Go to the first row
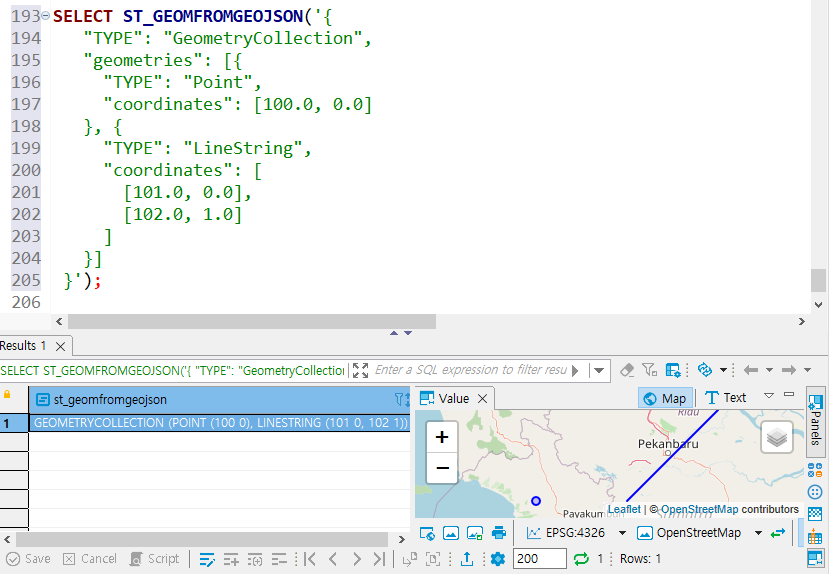Screen dimensions: 829x574 coord(310,559)
